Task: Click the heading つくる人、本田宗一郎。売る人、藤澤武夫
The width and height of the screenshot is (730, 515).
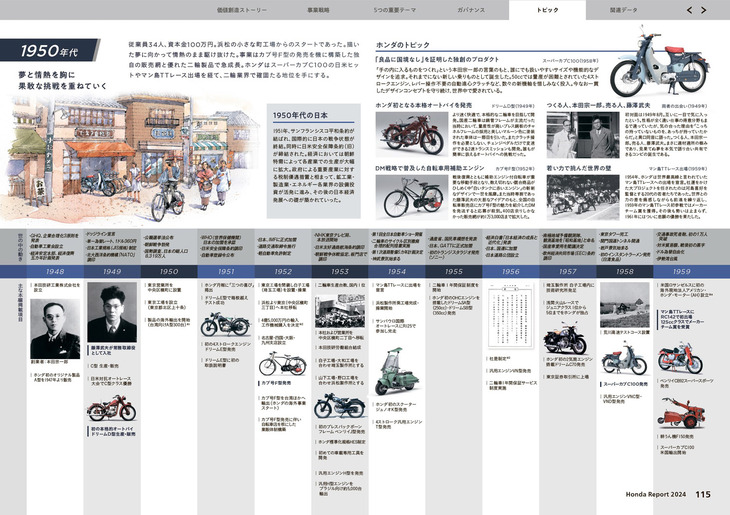Action: pyautogui.click(x=599, y=106)
